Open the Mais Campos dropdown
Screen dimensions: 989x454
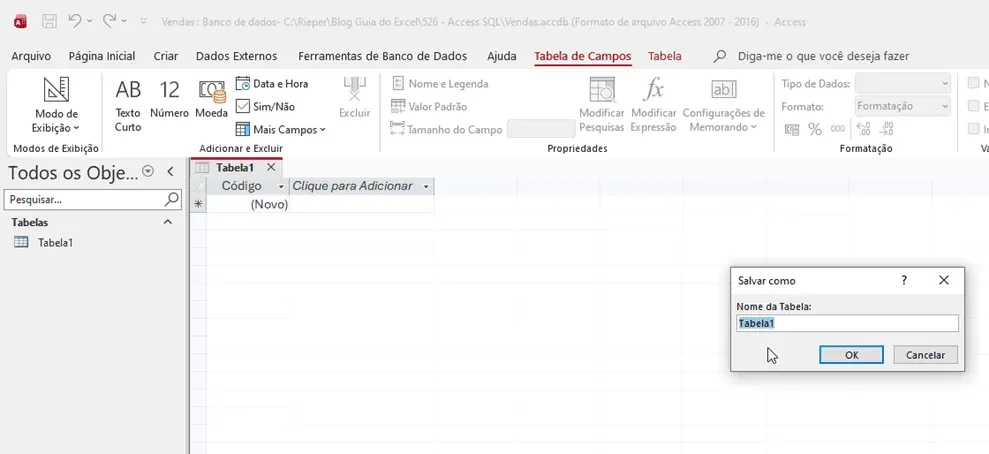click(281, 129)
